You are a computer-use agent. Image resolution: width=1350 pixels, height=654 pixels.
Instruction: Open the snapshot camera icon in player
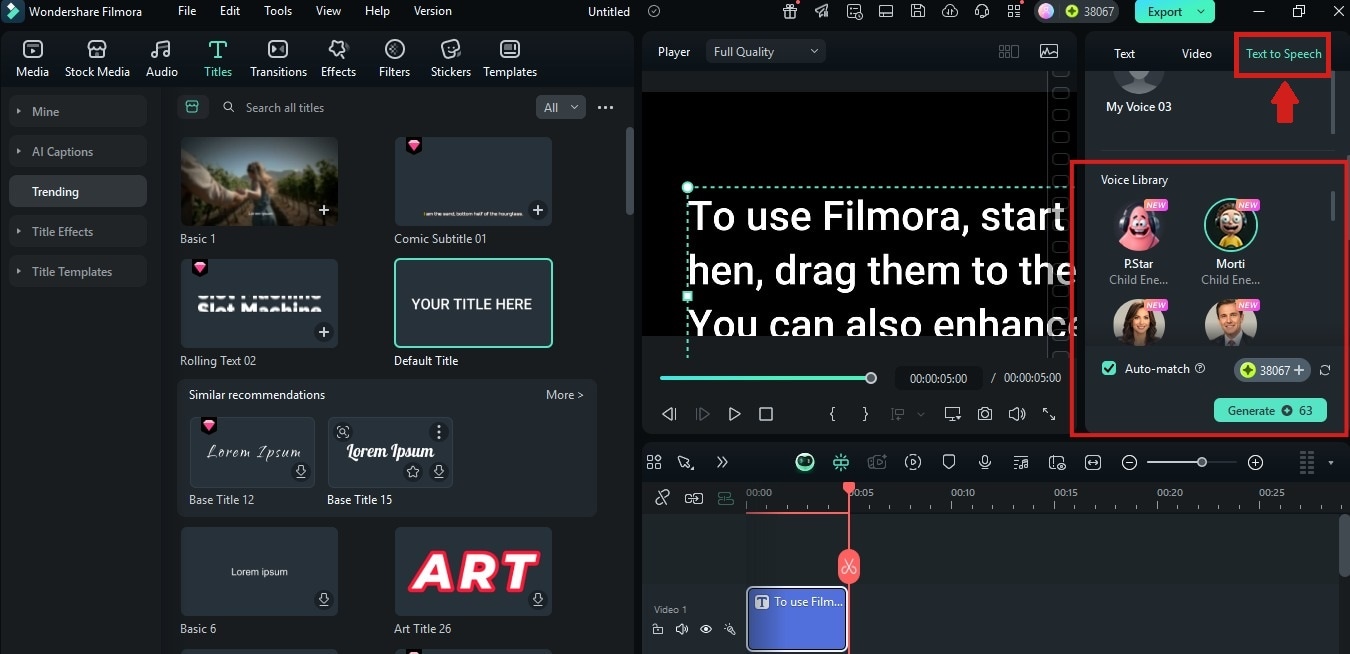click(x=985, y=414)
